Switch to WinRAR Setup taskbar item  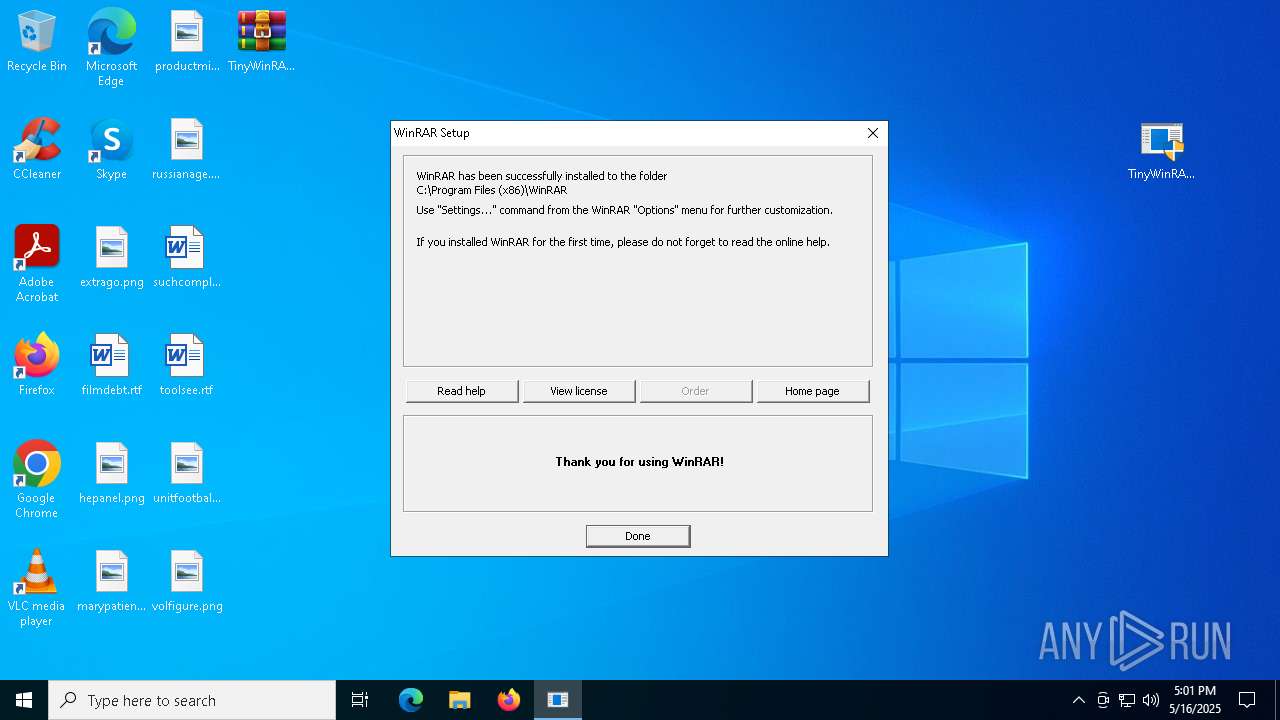click(558, 700)
